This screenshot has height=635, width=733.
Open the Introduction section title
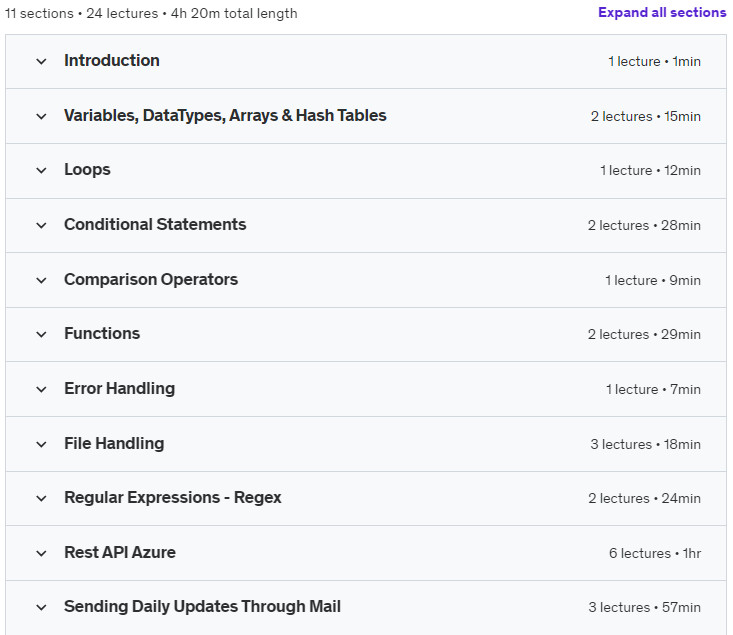[112, 60]
